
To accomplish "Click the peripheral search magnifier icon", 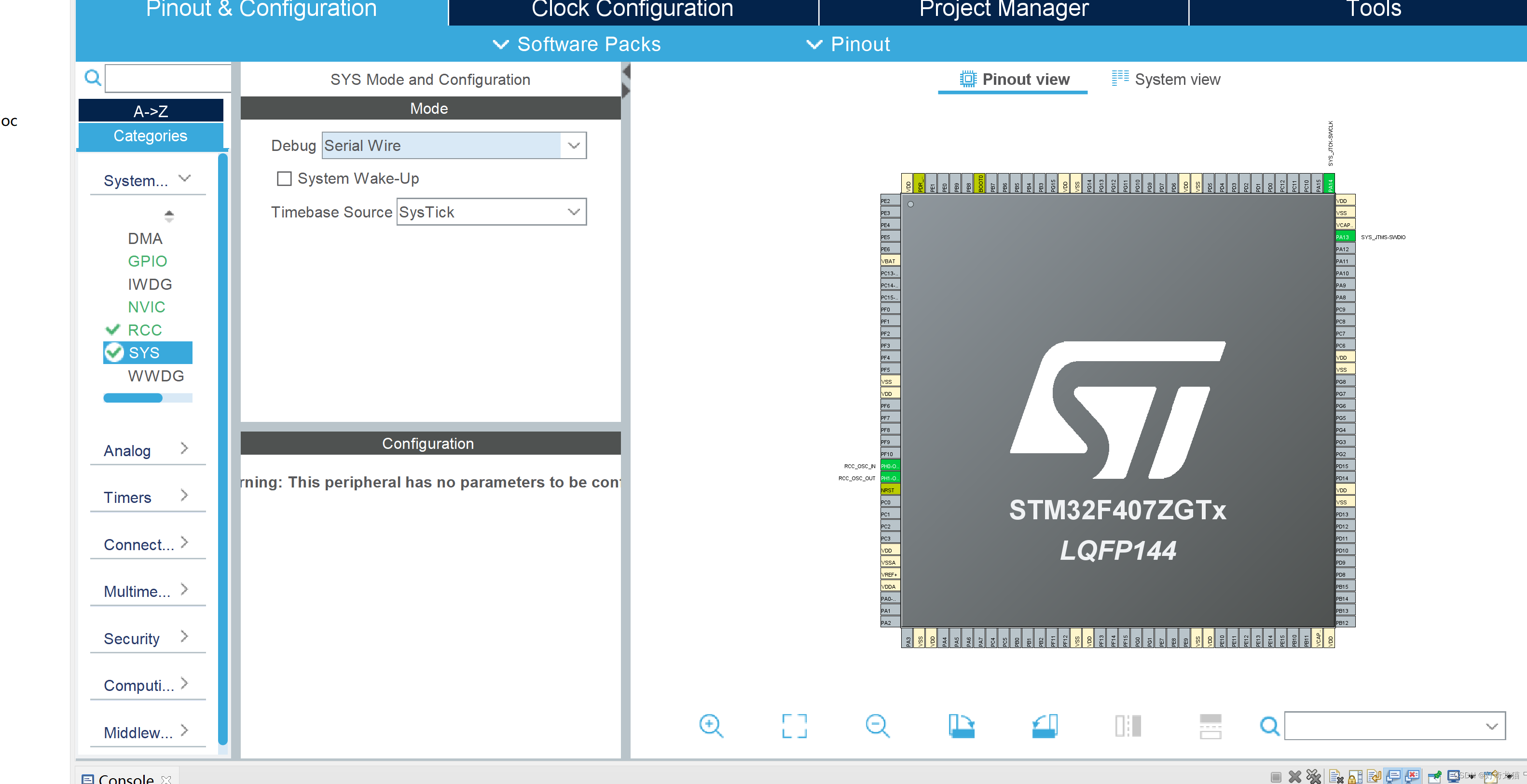I will (93, 78).
